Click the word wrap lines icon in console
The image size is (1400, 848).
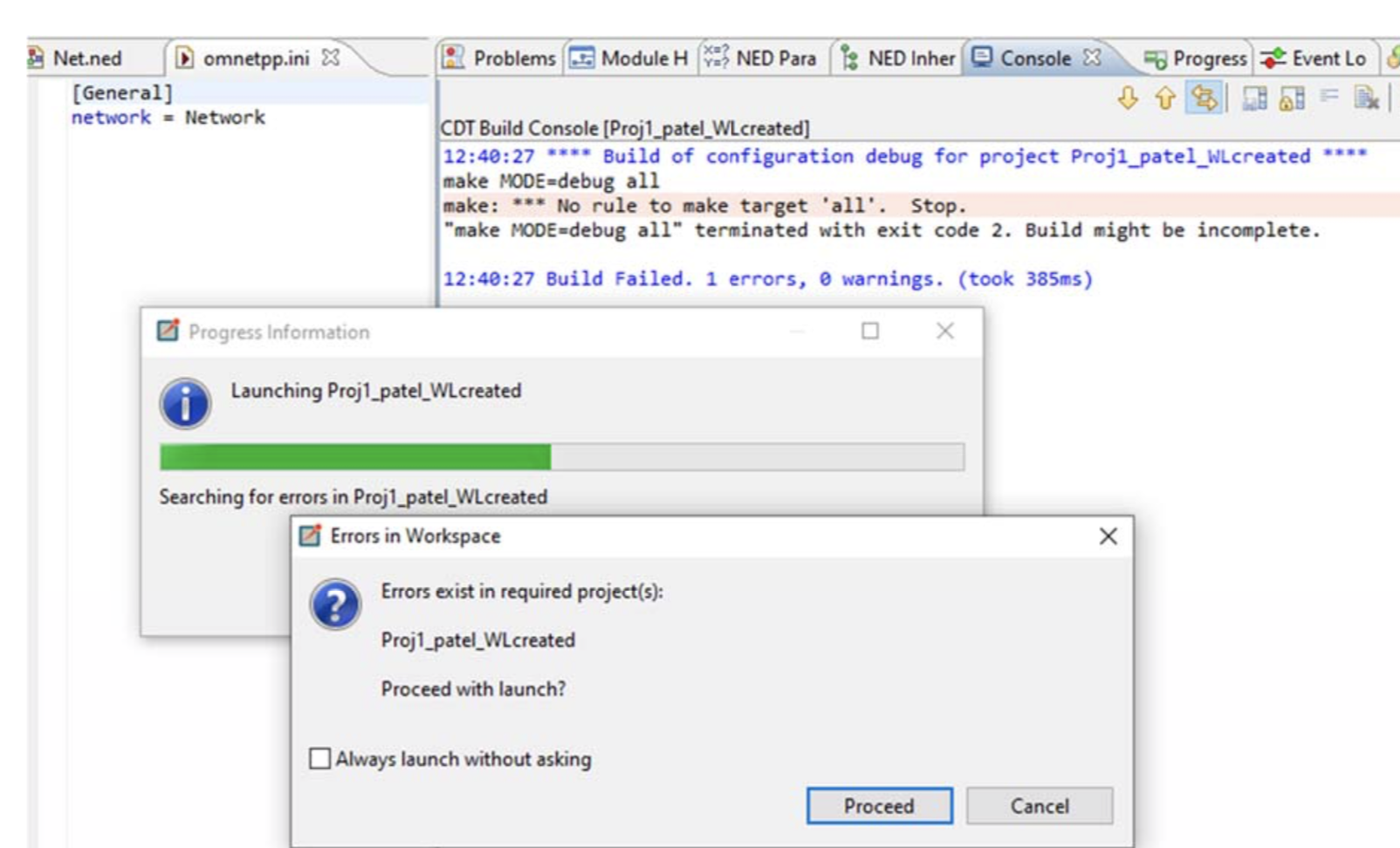click(x=1329, y=96)
